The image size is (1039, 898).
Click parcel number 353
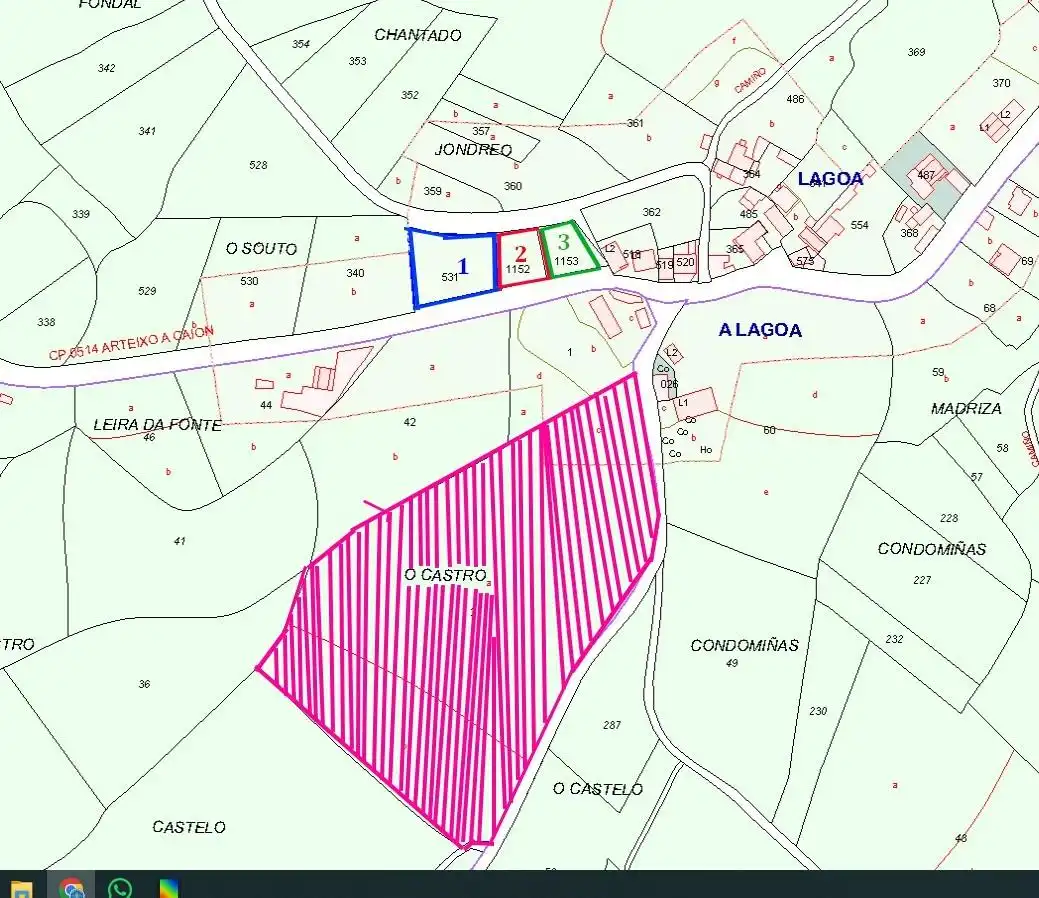click(x=358, y=61)
